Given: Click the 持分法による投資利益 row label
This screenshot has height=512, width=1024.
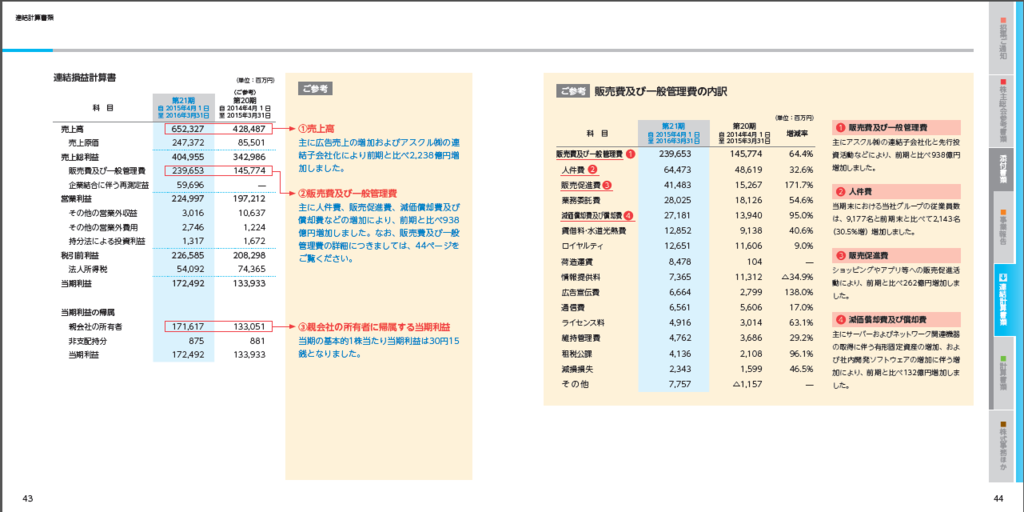Looking at the screenshot, I should (107, 241).
